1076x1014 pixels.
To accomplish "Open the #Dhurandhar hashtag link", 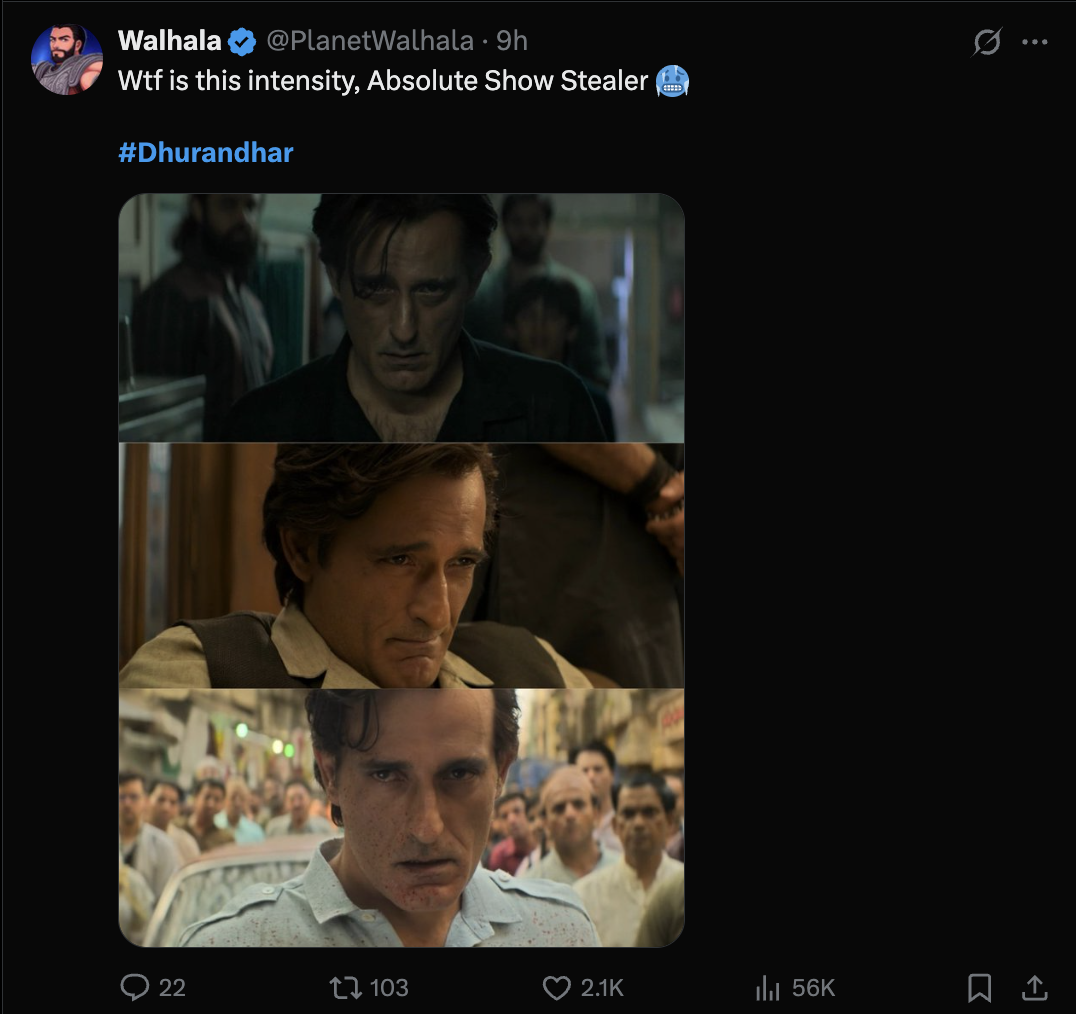I will click(206, 153).
